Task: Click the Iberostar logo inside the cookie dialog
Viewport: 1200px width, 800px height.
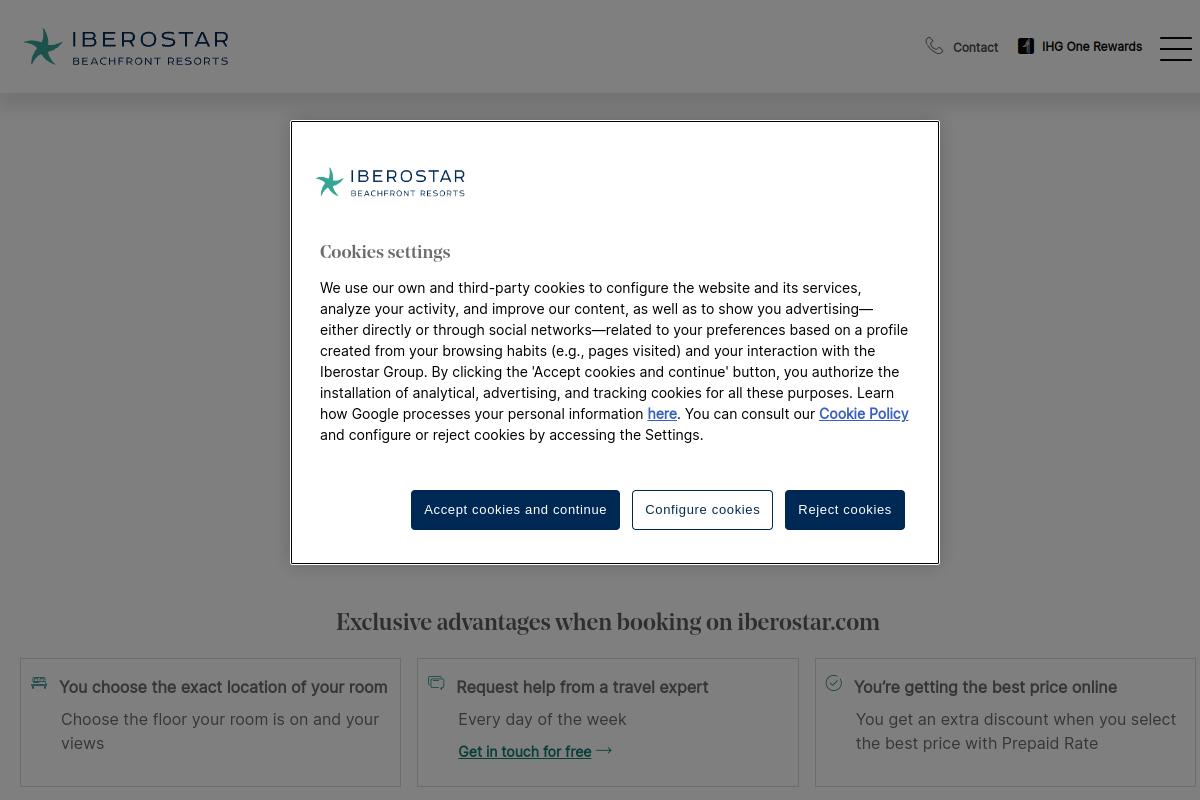Action: point(390,182)
